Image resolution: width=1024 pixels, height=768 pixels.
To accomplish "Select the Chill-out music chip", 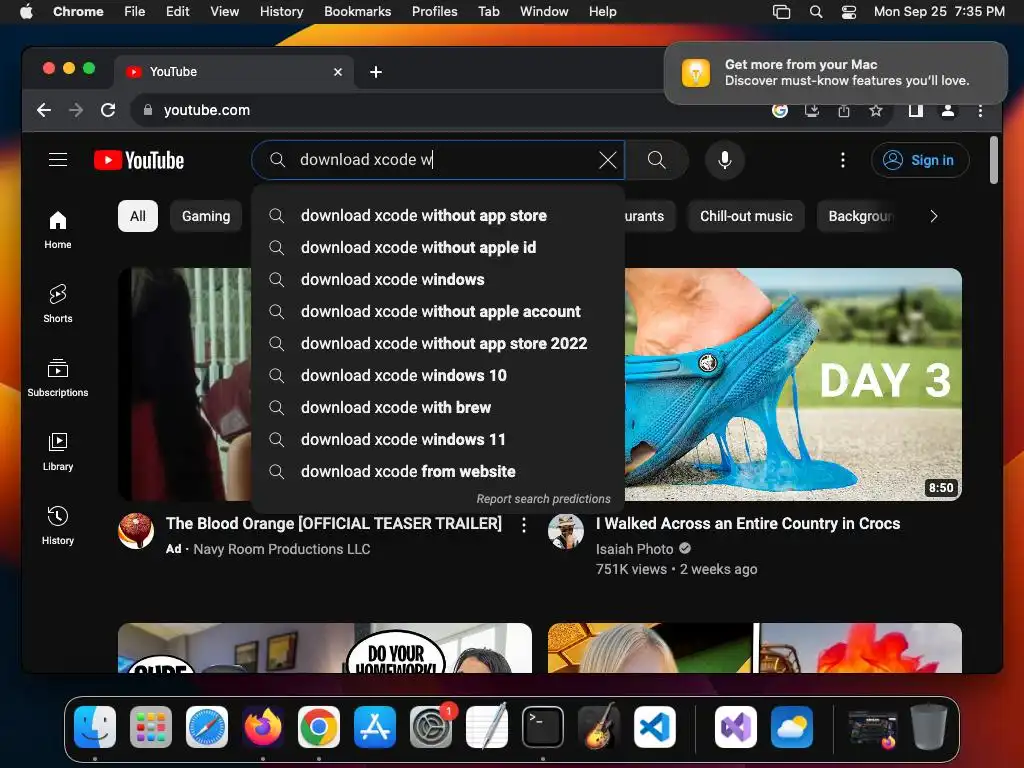I will point(746,216).
